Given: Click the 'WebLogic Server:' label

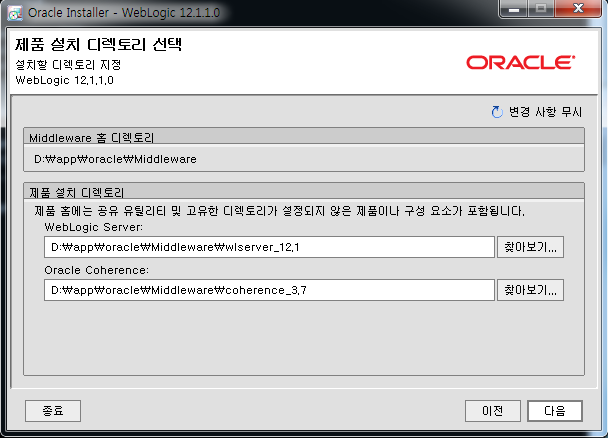Looking at the screenshot, I should 93,227.
